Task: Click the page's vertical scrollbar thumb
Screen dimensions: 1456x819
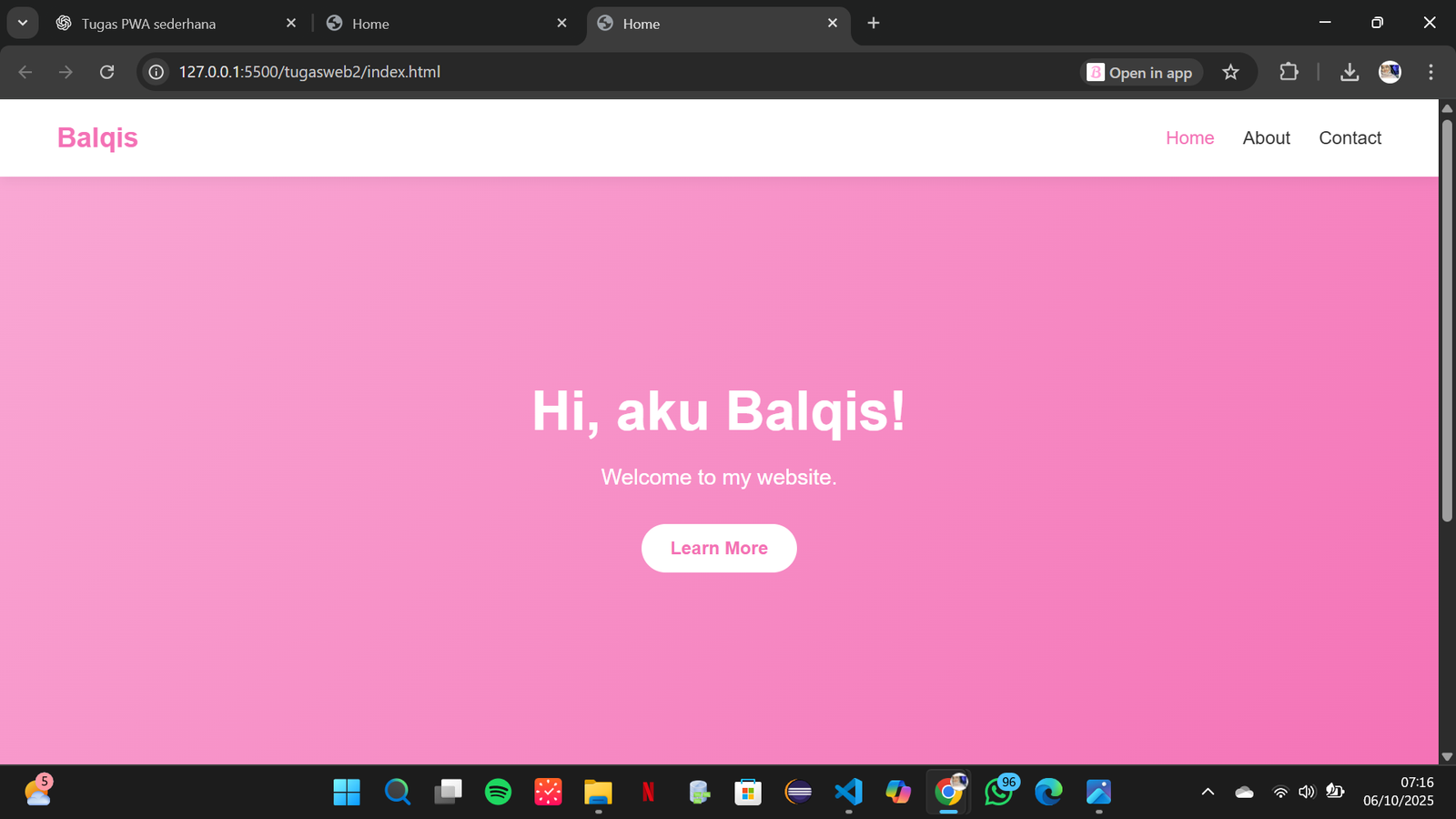Action: [1447, 318]
